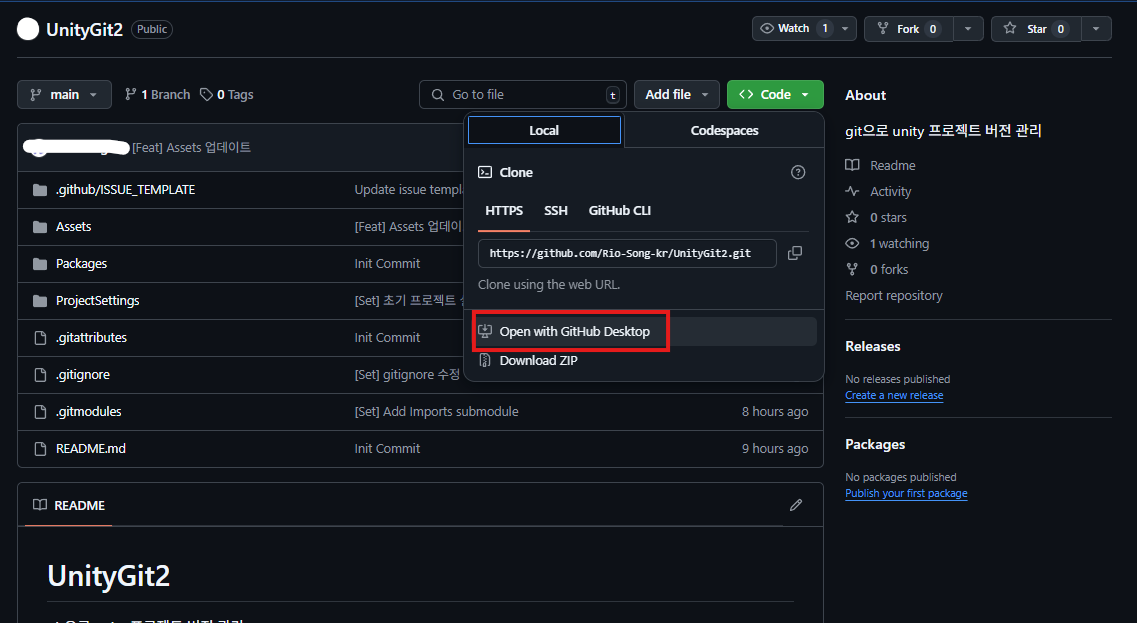Viewport: 1137px width, 623px height.
Task: Choose Download ZIP option
Action: point(538,360)
